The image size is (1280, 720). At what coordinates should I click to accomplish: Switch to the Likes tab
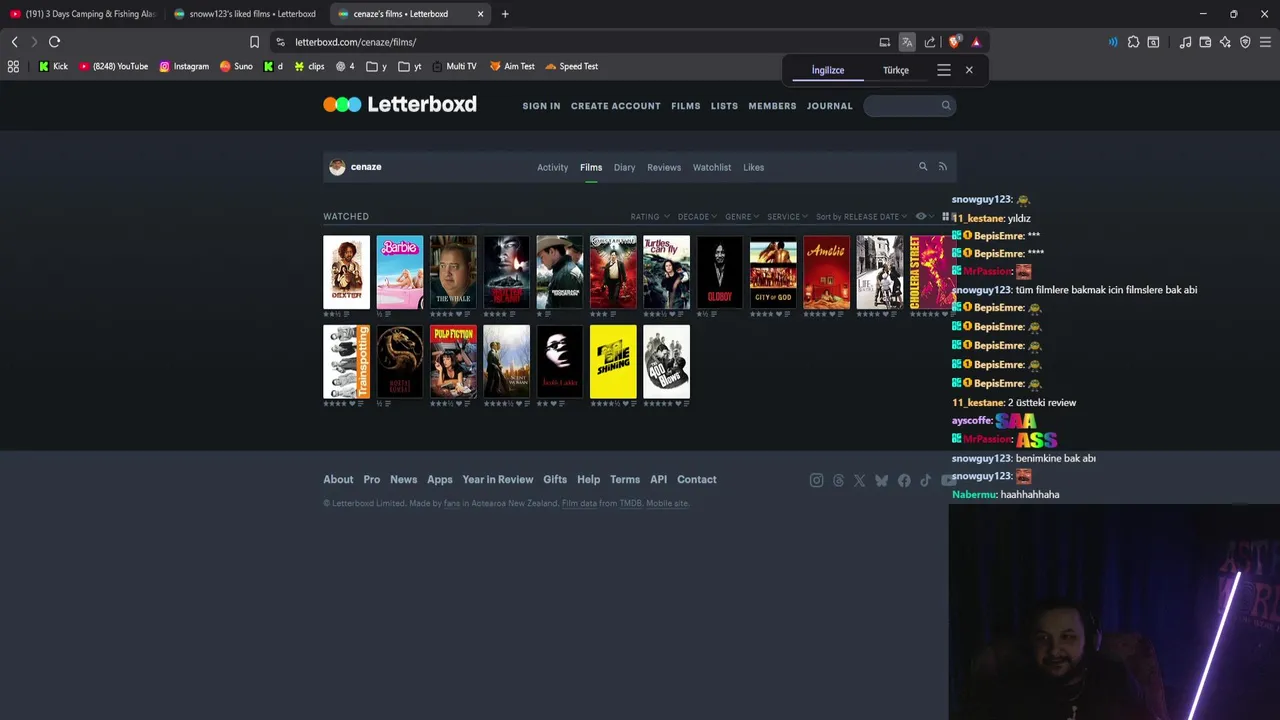click(754, 167)
